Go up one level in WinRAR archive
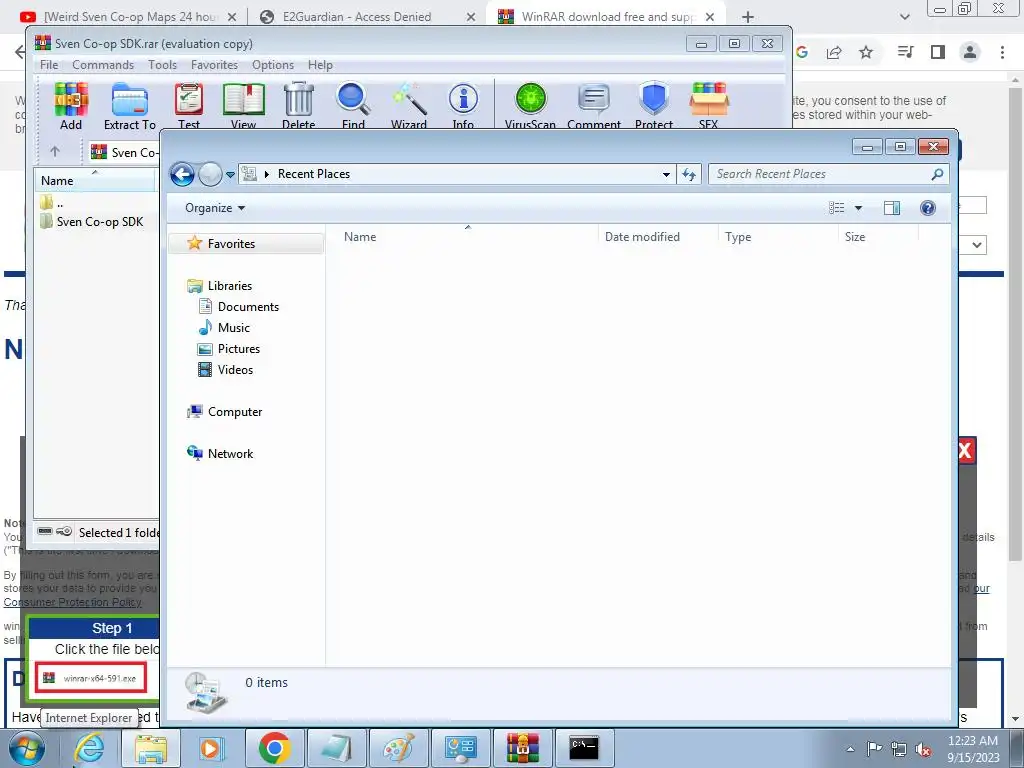Image resolution: width=1024 pixels, height=768 pixels. [55, 152]
